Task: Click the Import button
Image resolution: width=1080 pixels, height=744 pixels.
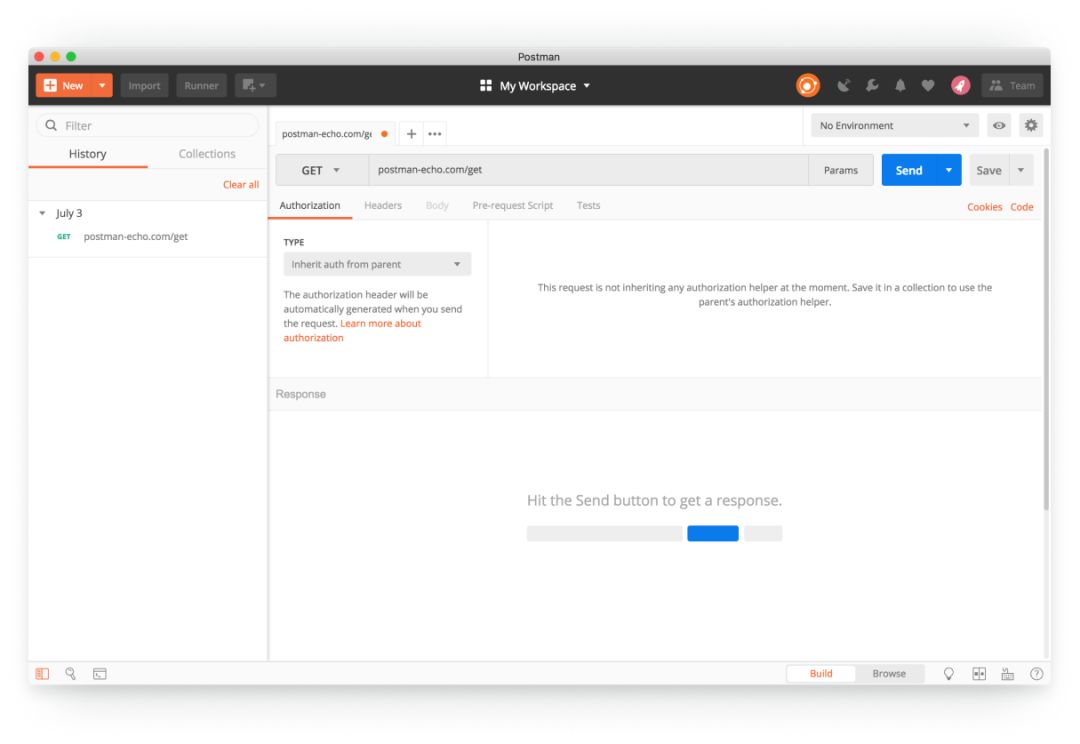Action: [144, 85]
